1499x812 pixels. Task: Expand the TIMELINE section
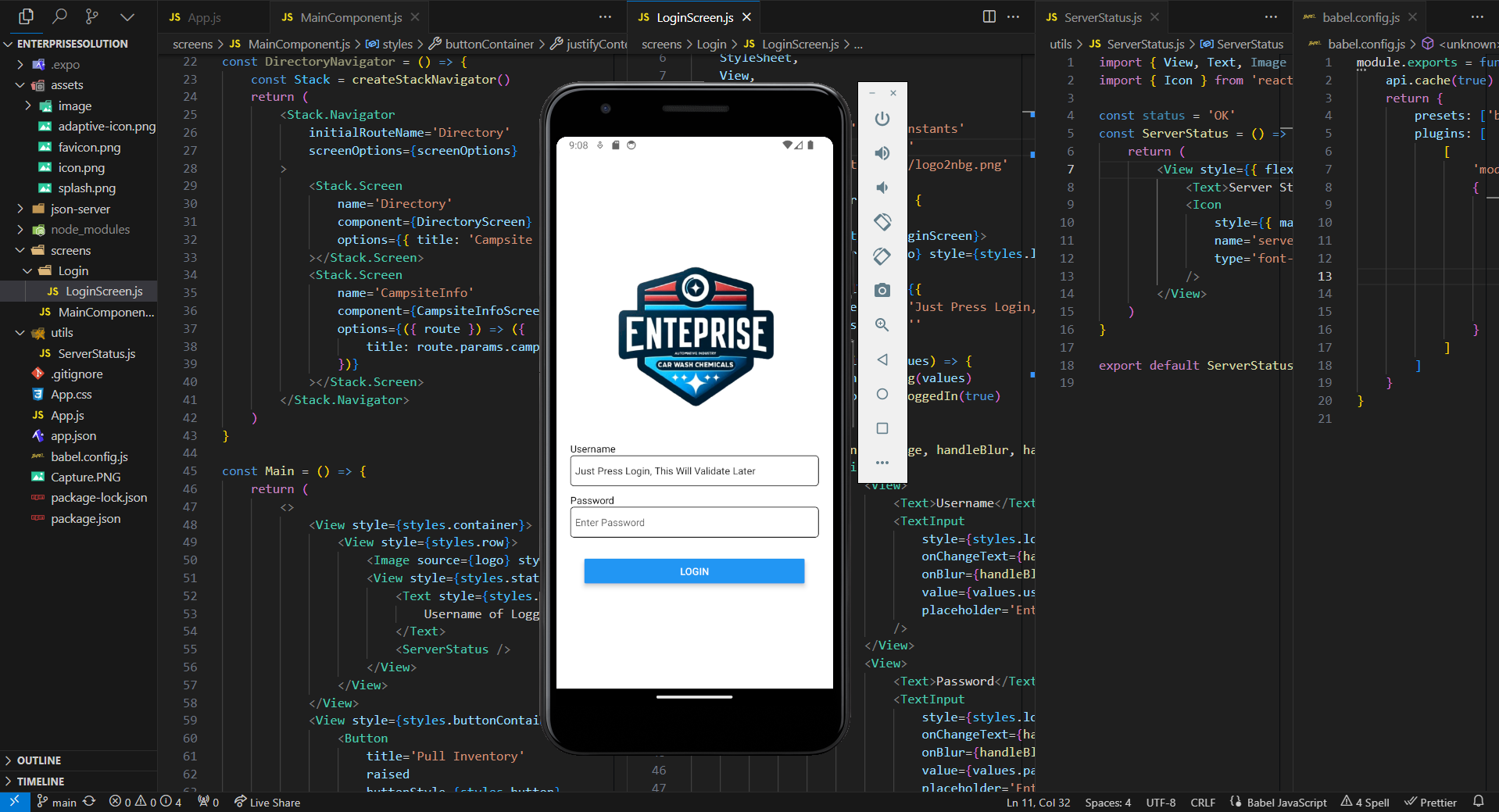41,781
